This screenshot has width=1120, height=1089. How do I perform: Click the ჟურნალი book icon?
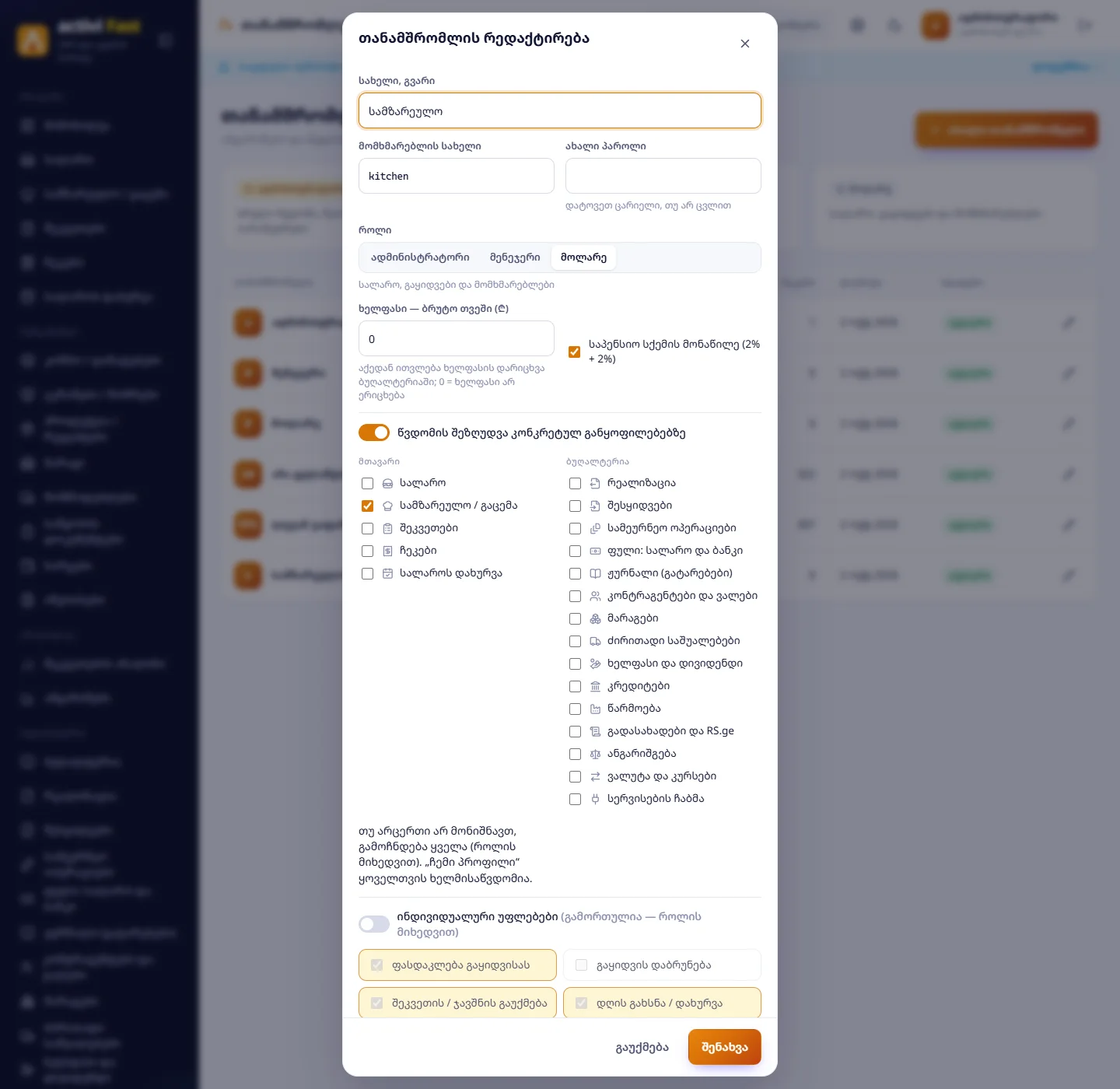click(595, 573)
